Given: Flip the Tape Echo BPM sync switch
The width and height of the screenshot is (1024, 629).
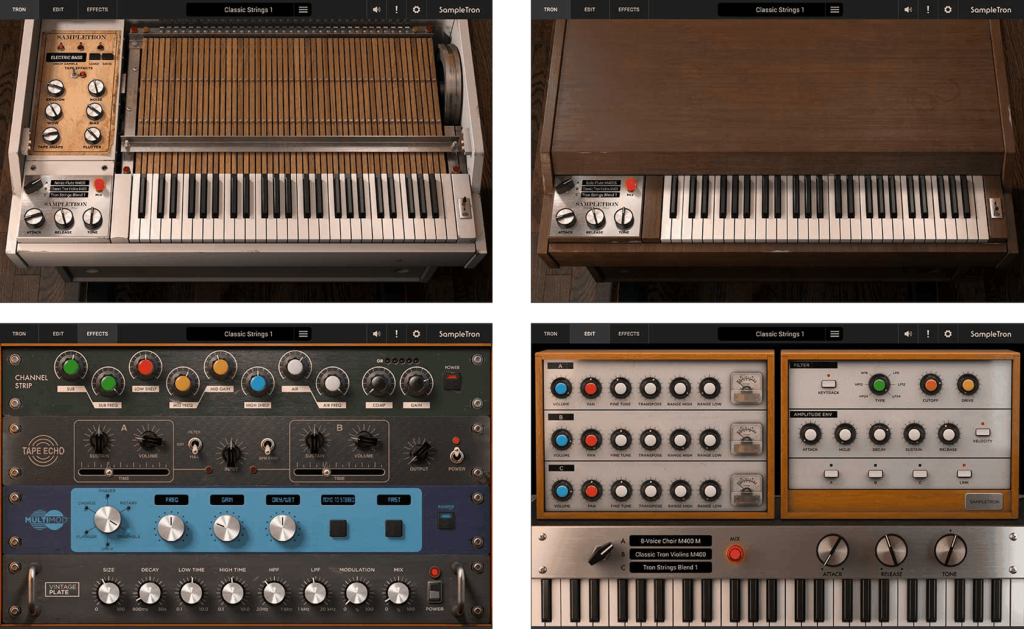Looking at the screenshot, I should click(266, 446).
